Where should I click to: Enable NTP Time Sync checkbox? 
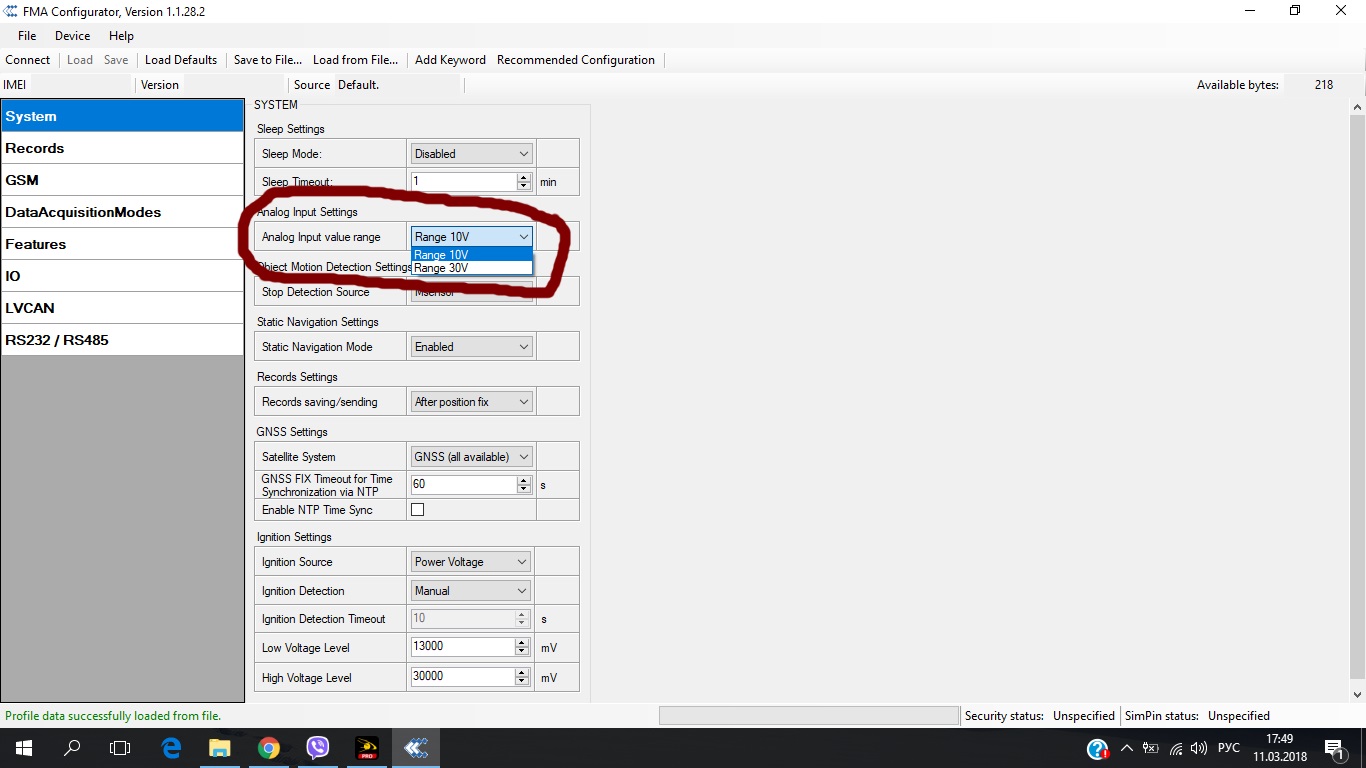418,510
